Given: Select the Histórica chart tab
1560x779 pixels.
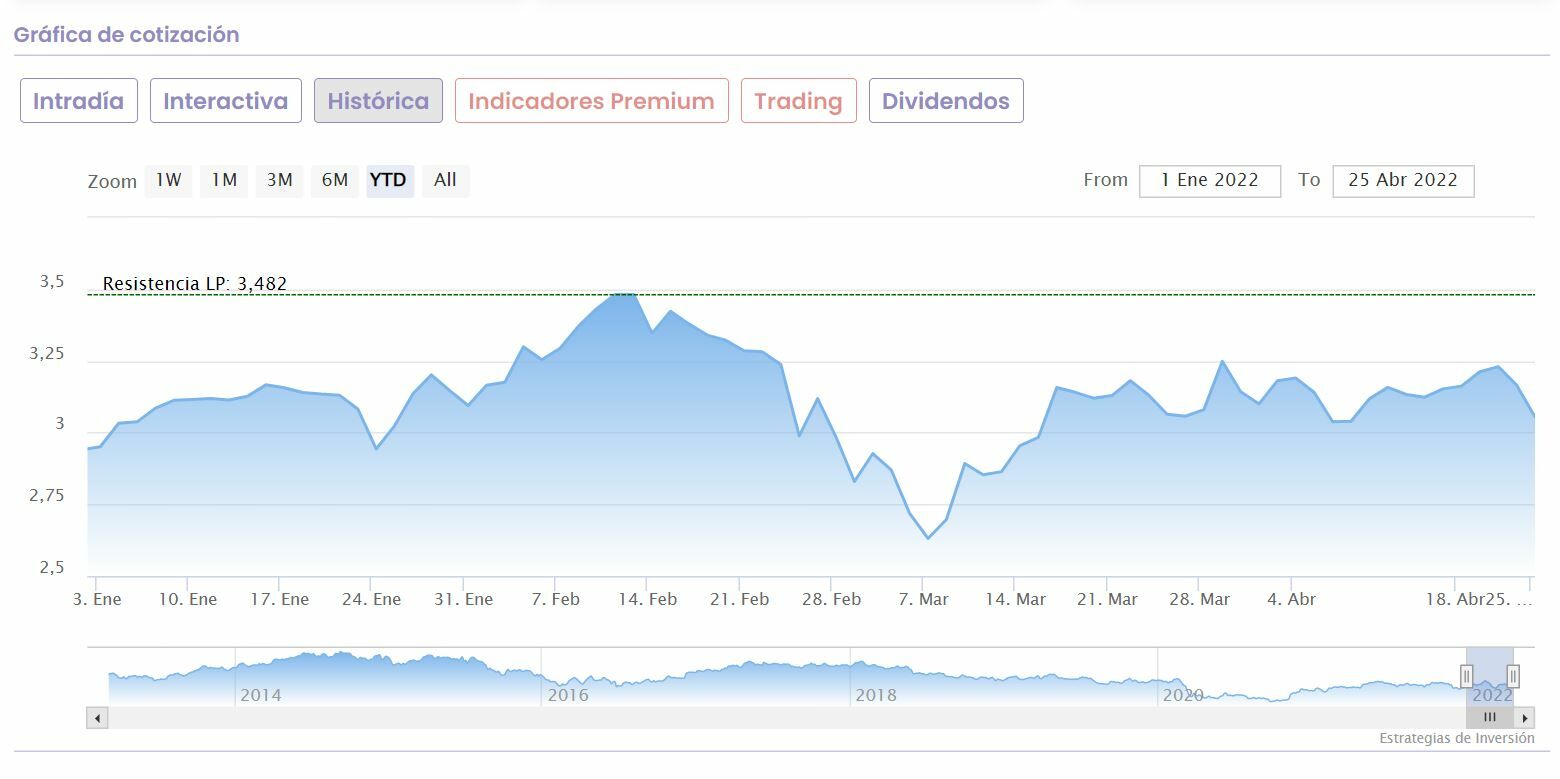Looking at the screenshot, I should 378,101.
